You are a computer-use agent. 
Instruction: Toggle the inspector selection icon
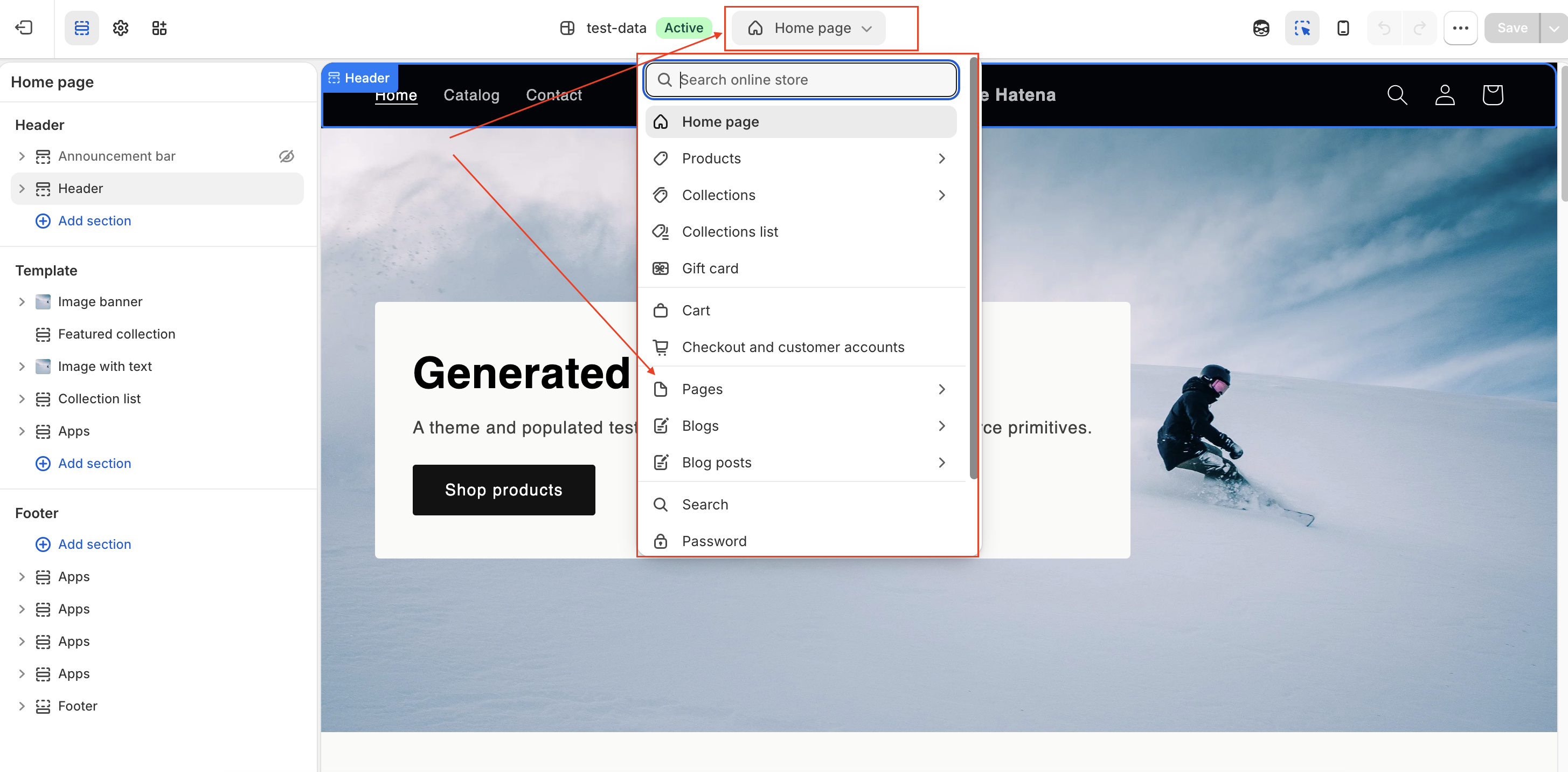pyautogui.click(x=1302, y=28)
